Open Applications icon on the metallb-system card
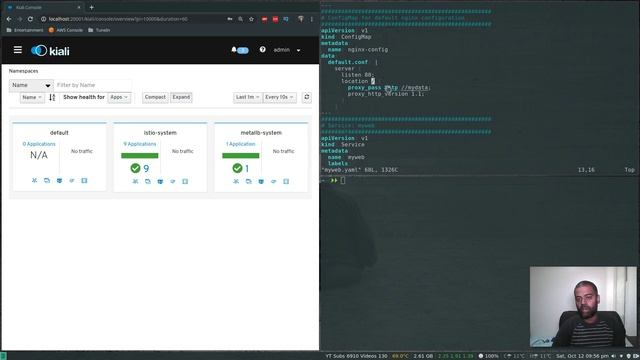 coord(249,181)
